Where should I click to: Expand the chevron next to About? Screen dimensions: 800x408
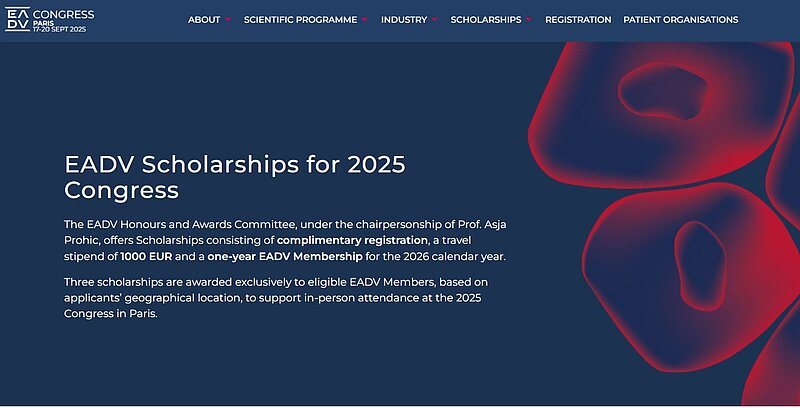[x=228, y=20]
